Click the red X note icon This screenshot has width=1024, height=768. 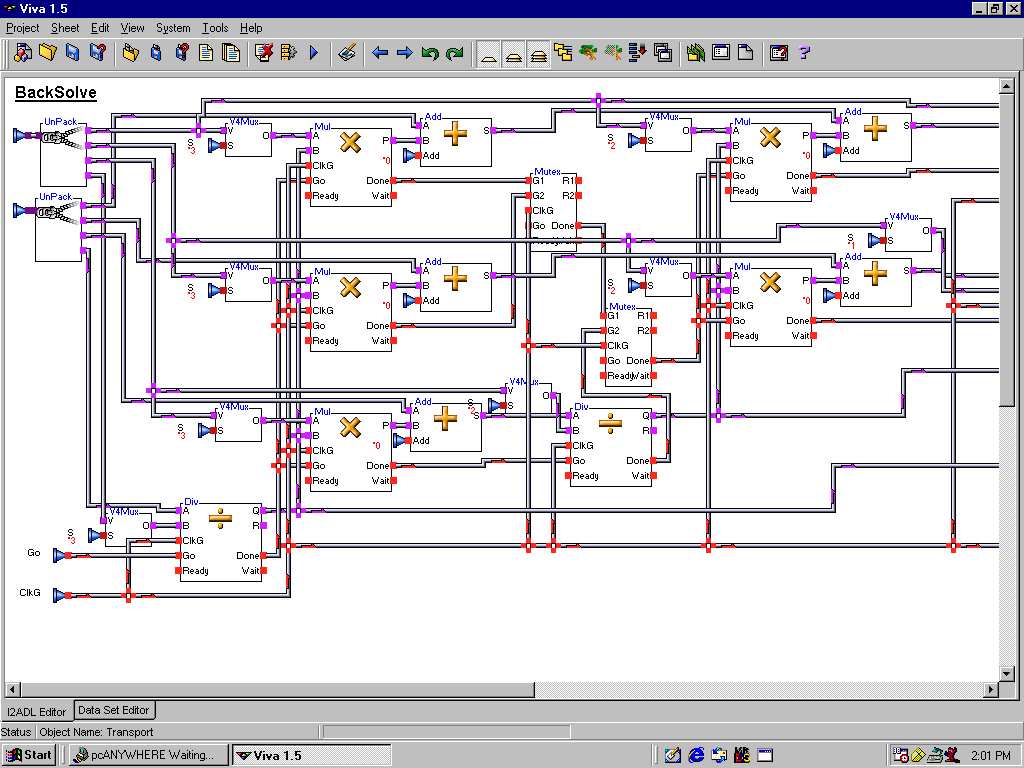click(x=264, y=53)
